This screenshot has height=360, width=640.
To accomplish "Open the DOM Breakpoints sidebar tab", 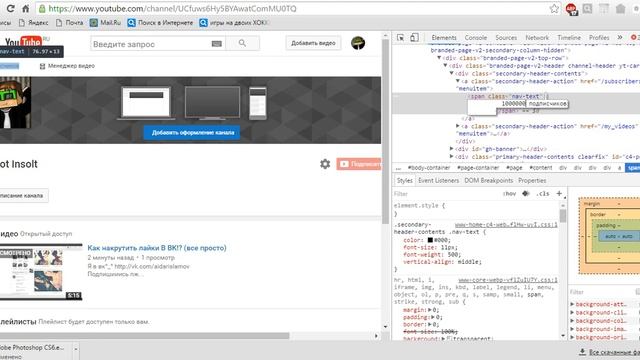I will coord(489,180).
